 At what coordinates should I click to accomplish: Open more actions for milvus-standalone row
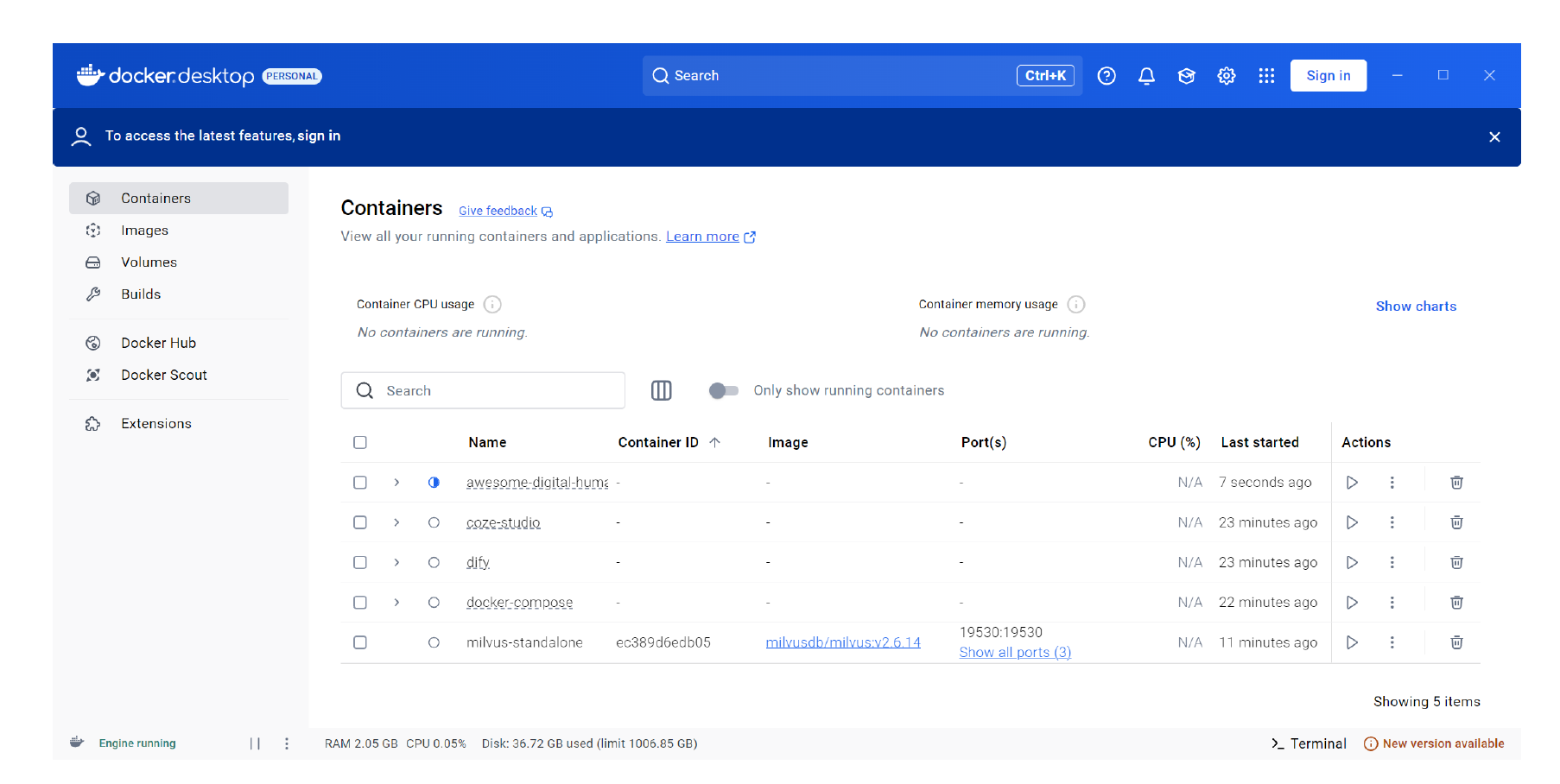click(1392, 642)
